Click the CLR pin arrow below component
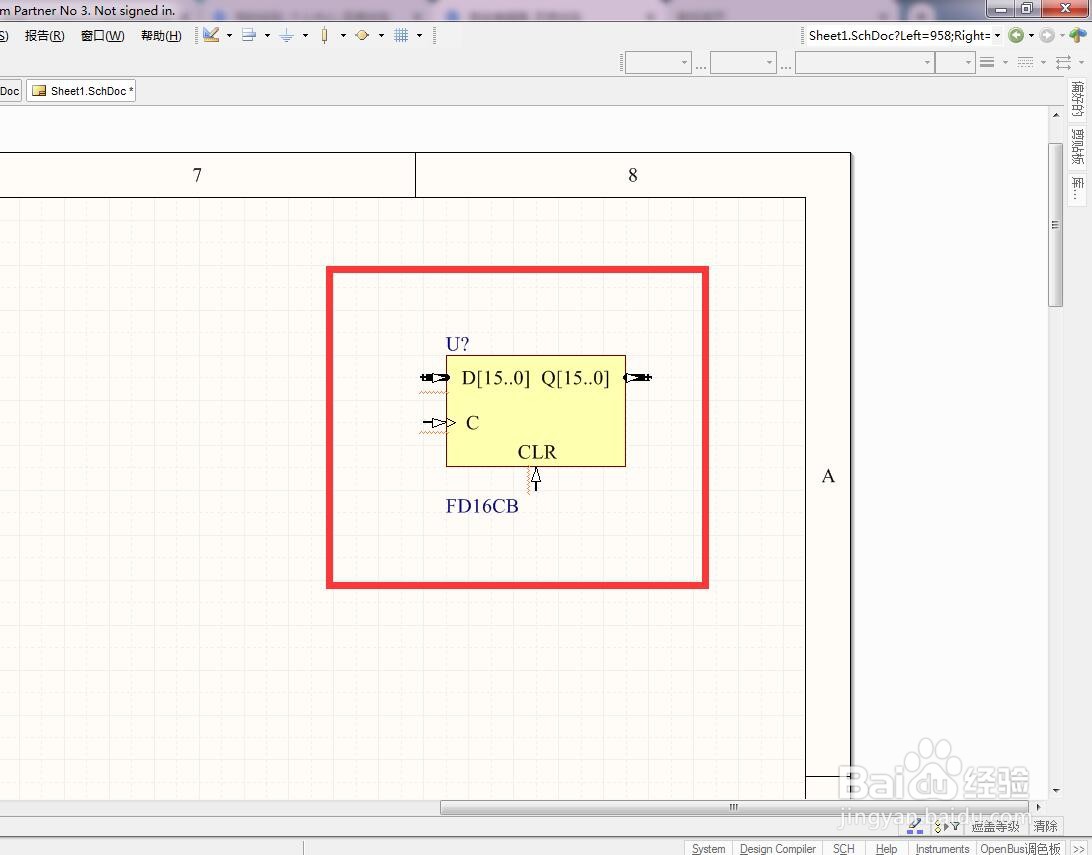Screen dimensions: 1092x855 pyautogui.click(x=536, y=478)
